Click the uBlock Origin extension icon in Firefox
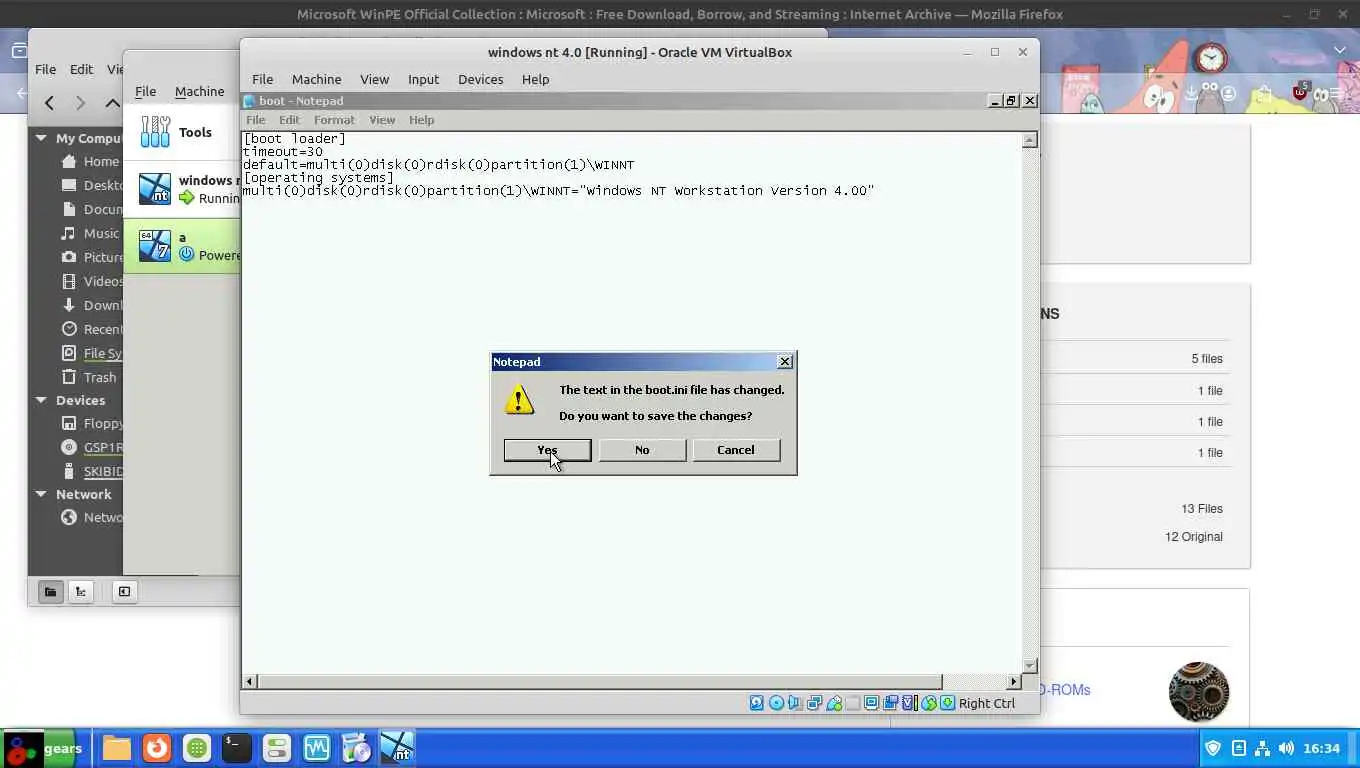 [x=1300, y=92]
